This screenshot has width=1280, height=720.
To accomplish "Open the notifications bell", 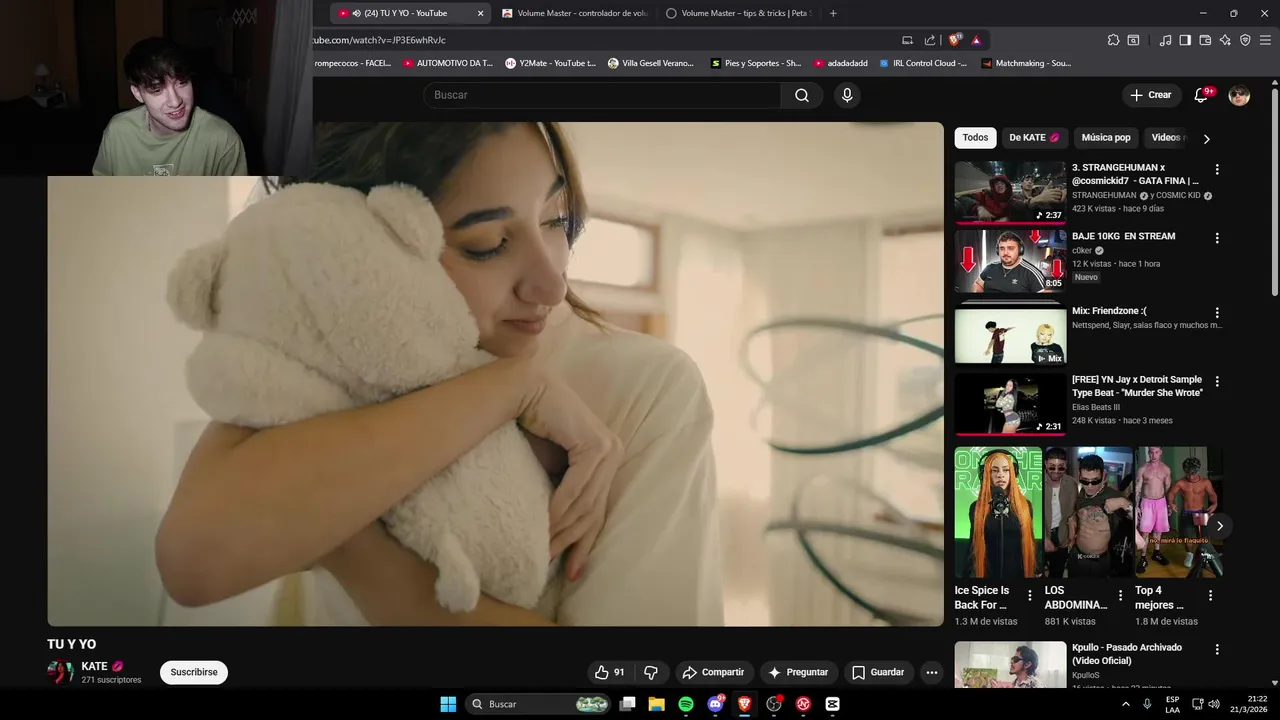I will pos(1202,95).
